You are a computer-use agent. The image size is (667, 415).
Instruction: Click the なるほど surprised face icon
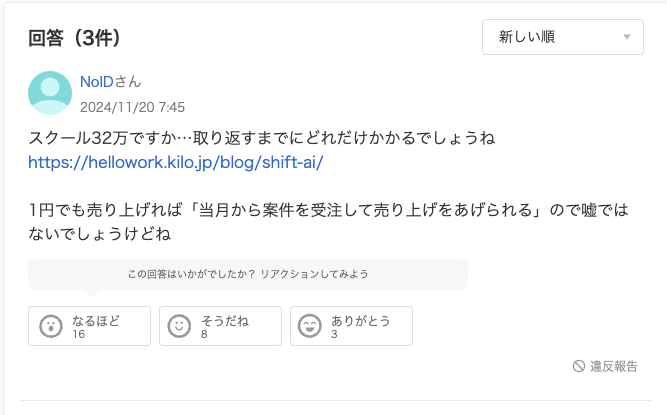49,326
